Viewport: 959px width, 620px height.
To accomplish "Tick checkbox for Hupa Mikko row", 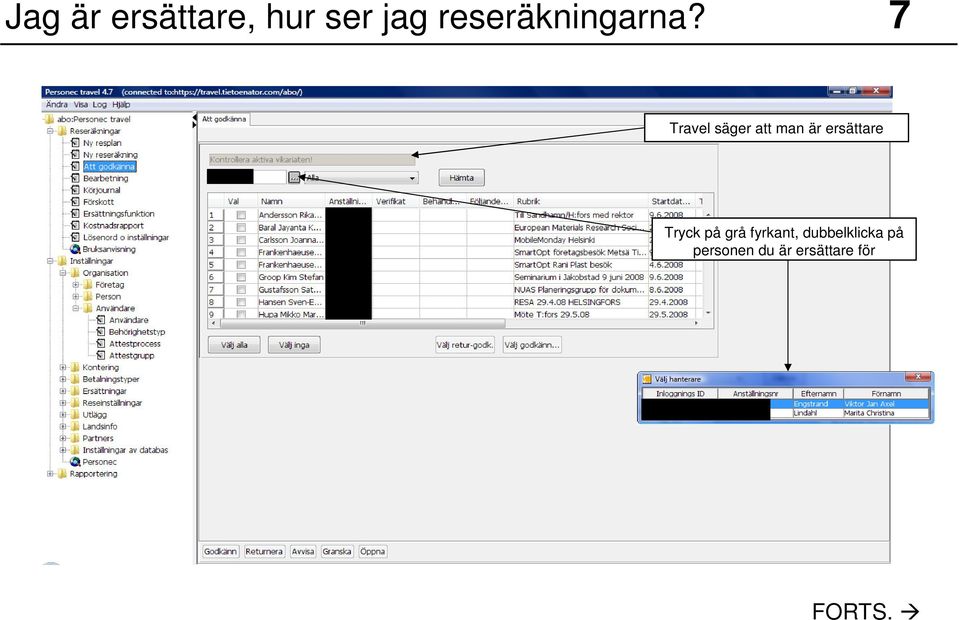I will tap(241, 314).
